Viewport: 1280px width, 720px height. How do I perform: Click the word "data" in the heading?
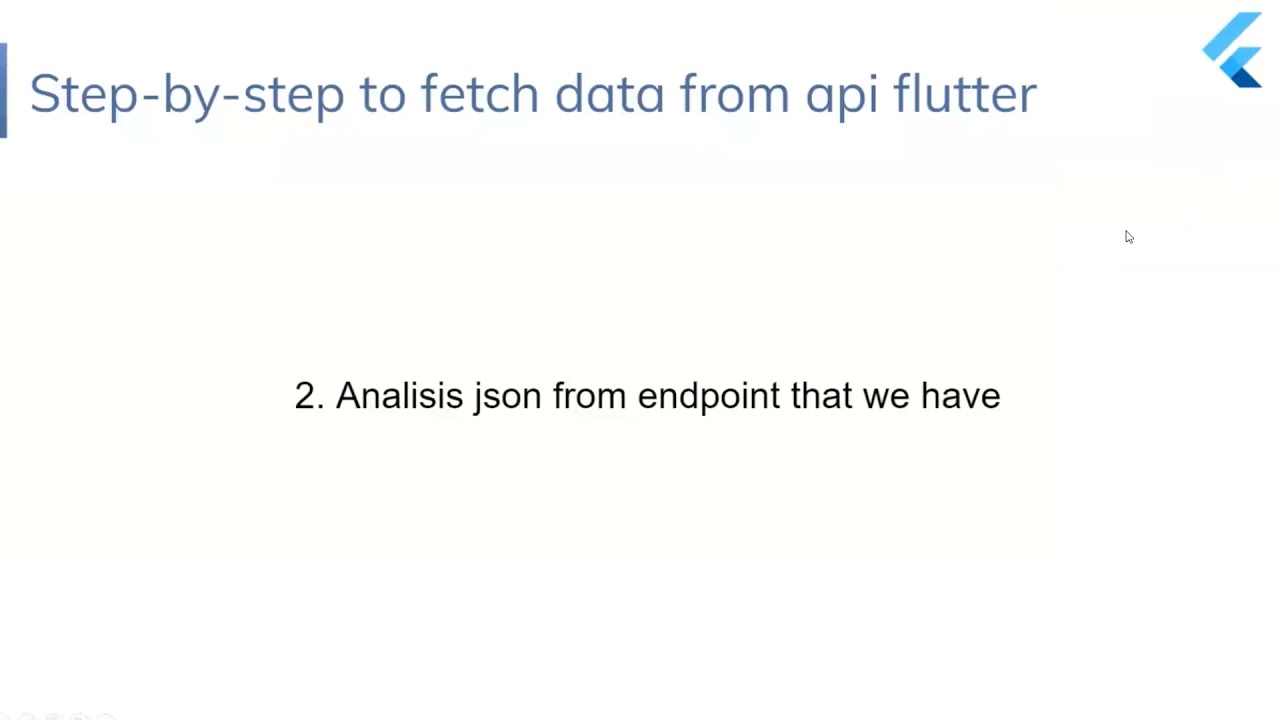609,94
